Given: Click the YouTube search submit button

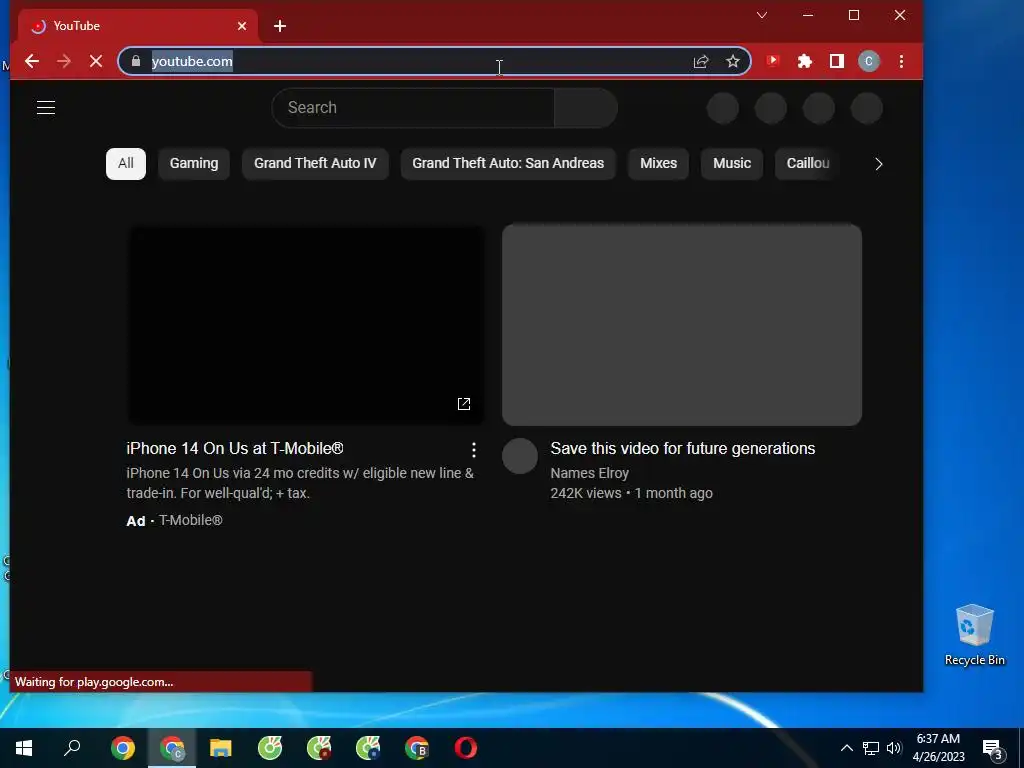Looking at the screenshot, I should (x=586, y=108).
